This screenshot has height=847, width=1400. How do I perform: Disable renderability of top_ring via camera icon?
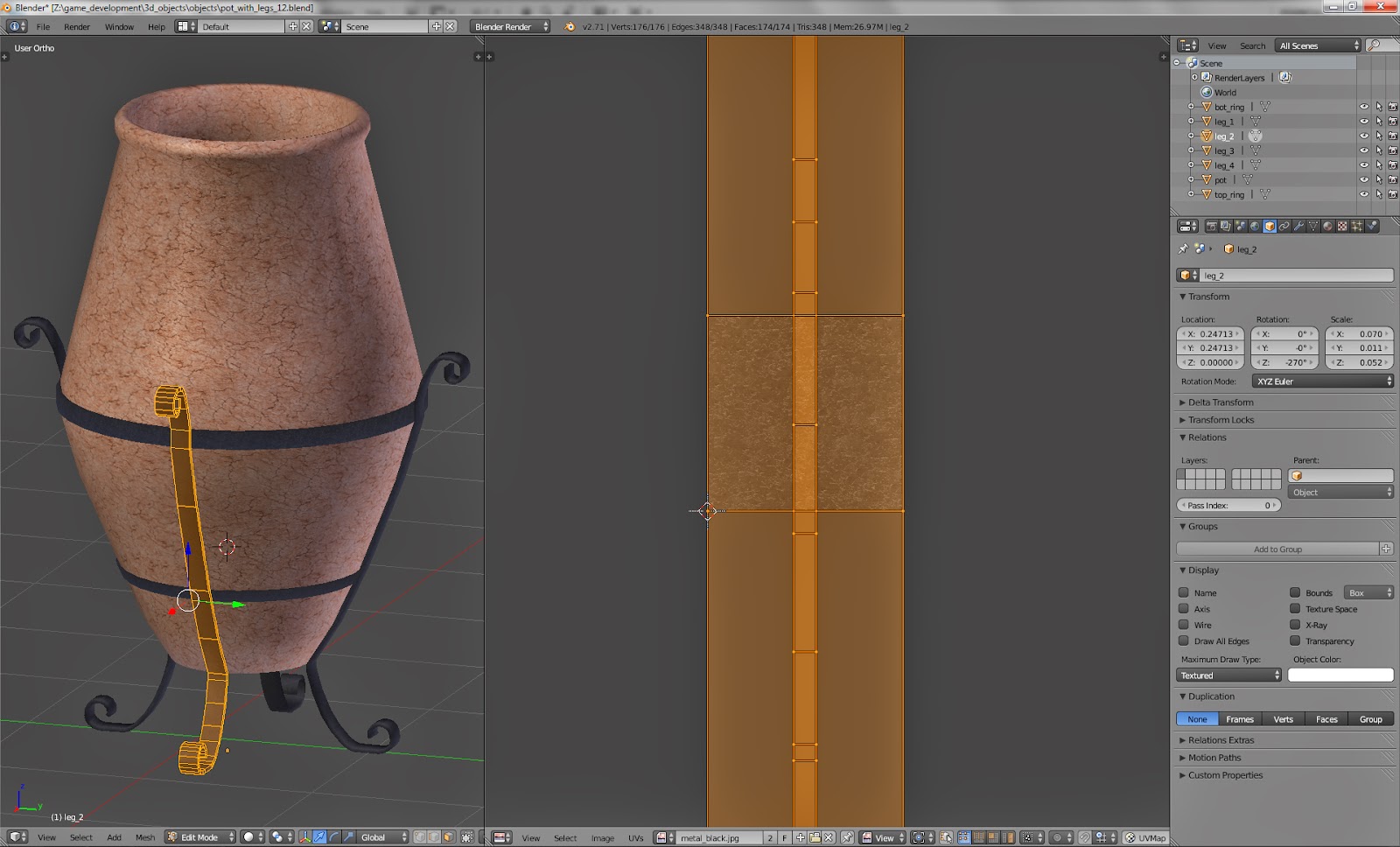point(1393,193)
